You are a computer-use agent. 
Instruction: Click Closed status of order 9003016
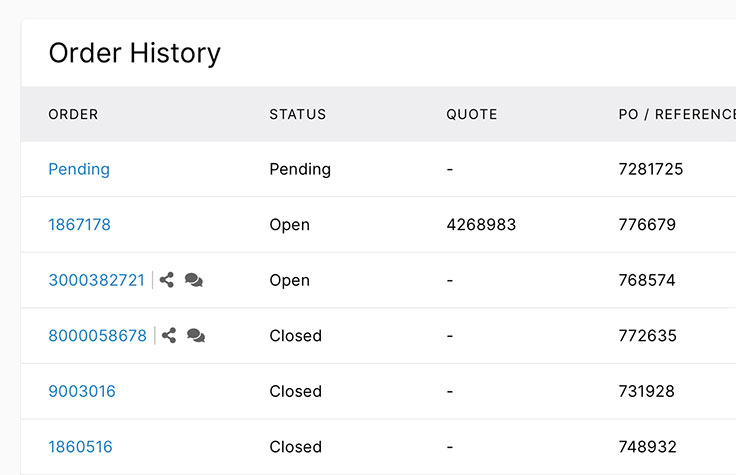[295, 392]
